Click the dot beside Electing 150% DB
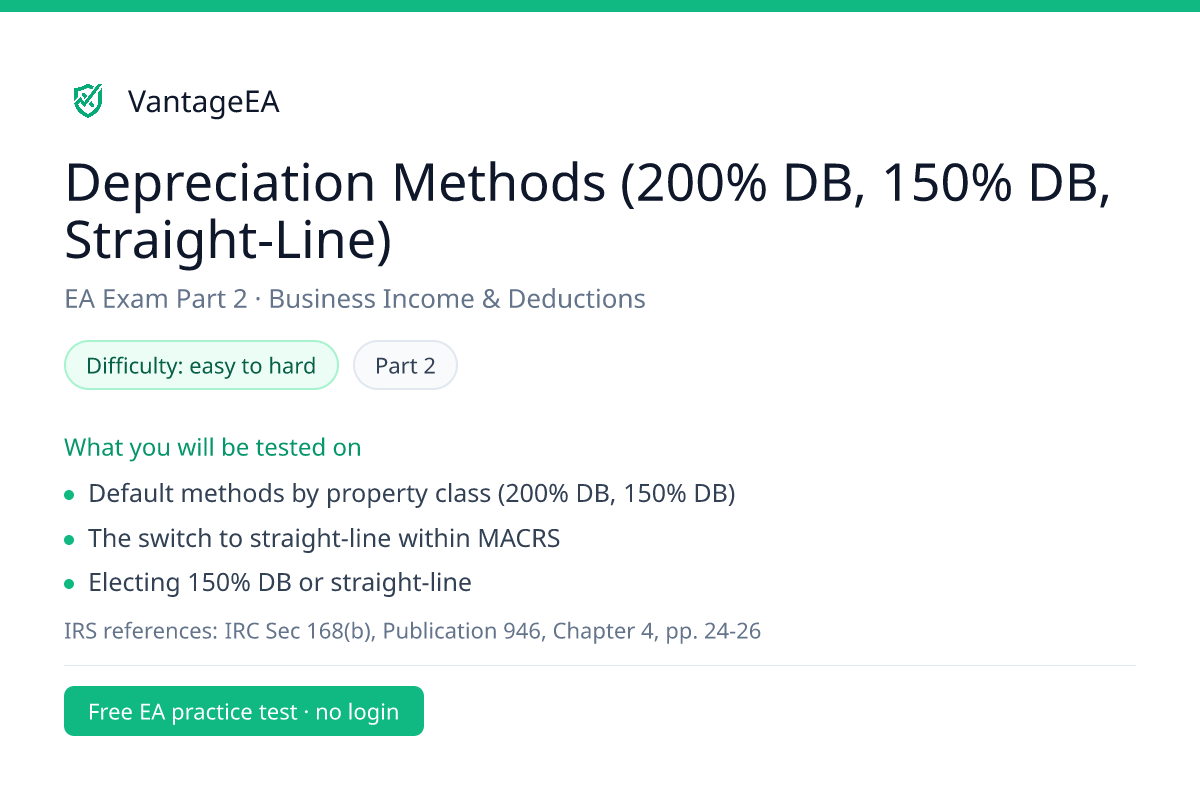 (69, 584)
